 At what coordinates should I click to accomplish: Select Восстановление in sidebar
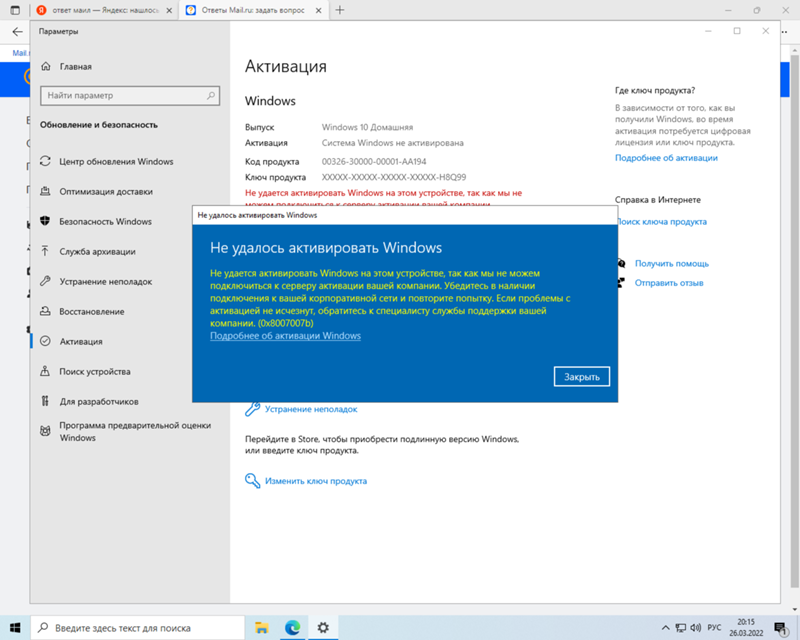tap(91, 312)
